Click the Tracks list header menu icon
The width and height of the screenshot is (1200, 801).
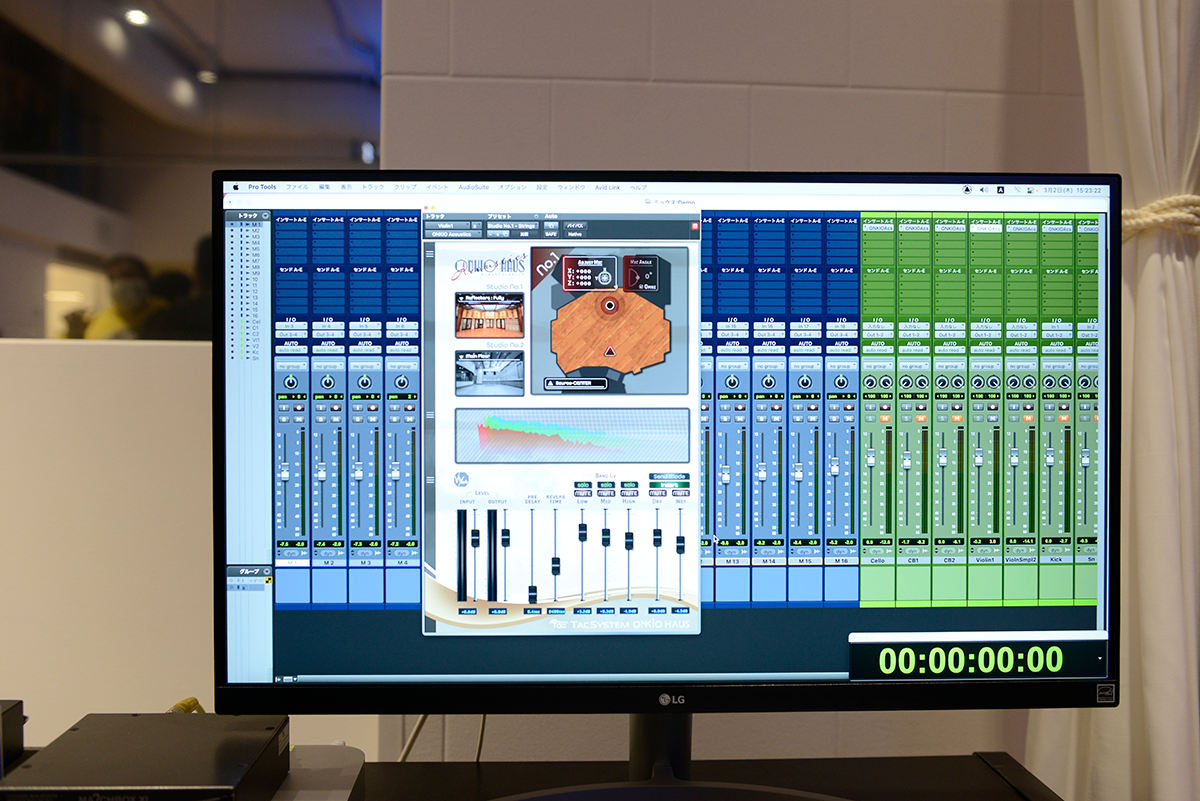(x=263, y=215)
